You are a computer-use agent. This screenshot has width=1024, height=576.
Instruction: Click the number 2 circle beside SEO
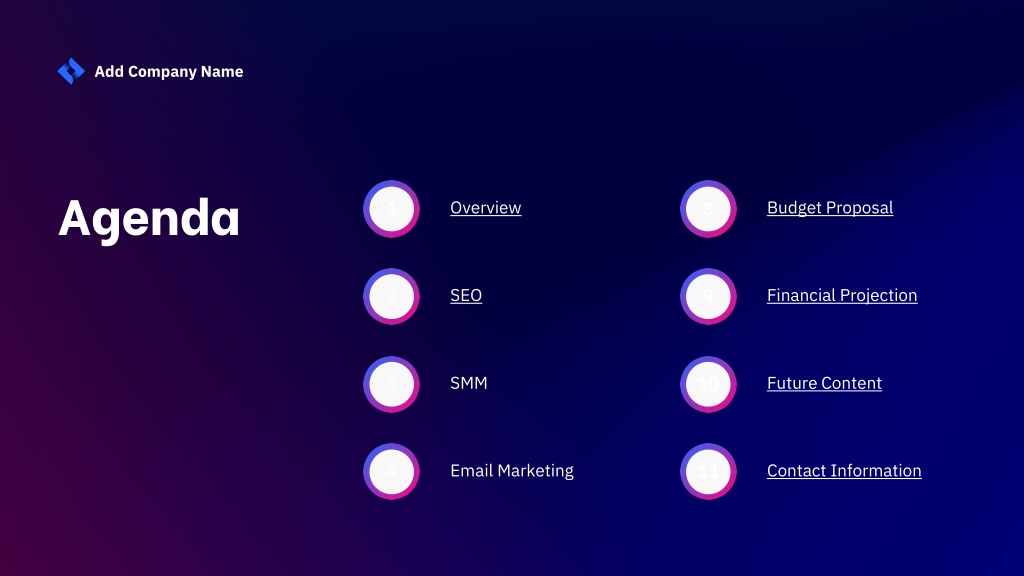tap(391, 296)
